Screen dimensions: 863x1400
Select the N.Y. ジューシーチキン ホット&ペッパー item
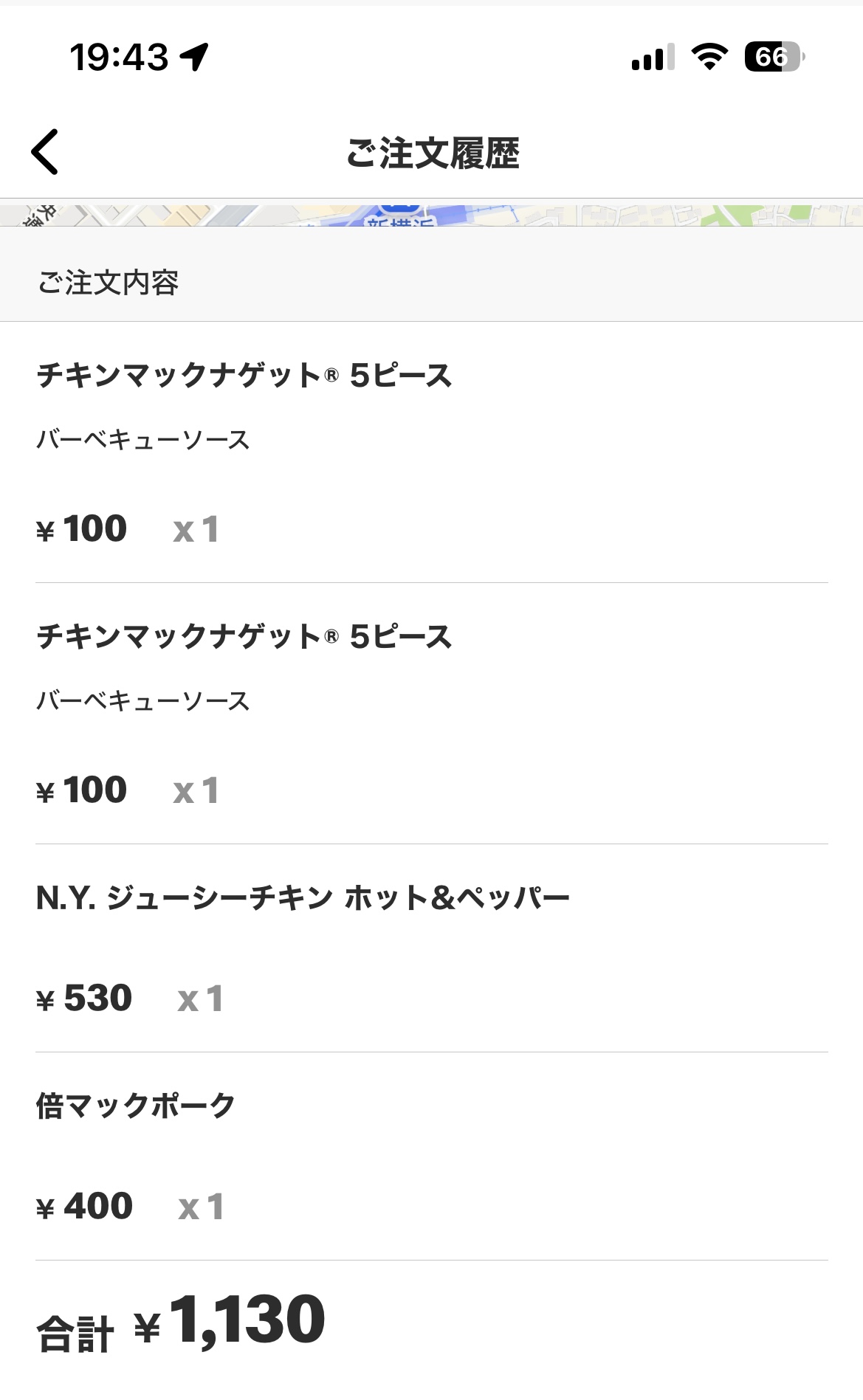(x=303, y=898)
